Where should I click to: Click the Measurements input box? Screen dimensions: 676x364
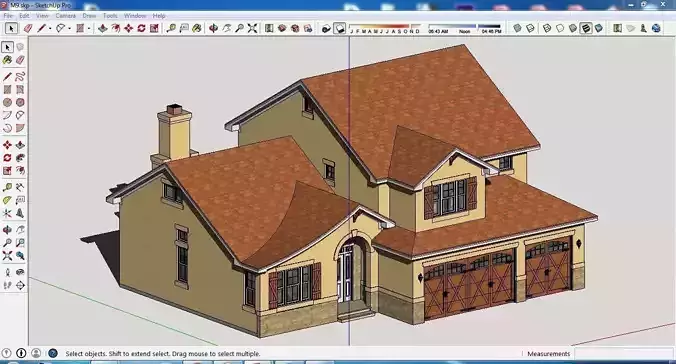point(623,354)
